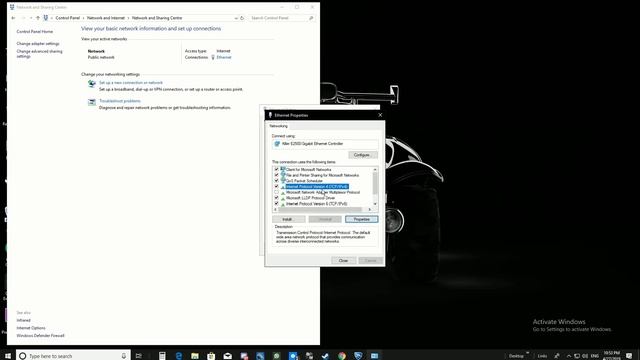Open Change advanced sharing settings
Image resolution: width=640 pixels, height=360 pixels.
tap(40, 54)
